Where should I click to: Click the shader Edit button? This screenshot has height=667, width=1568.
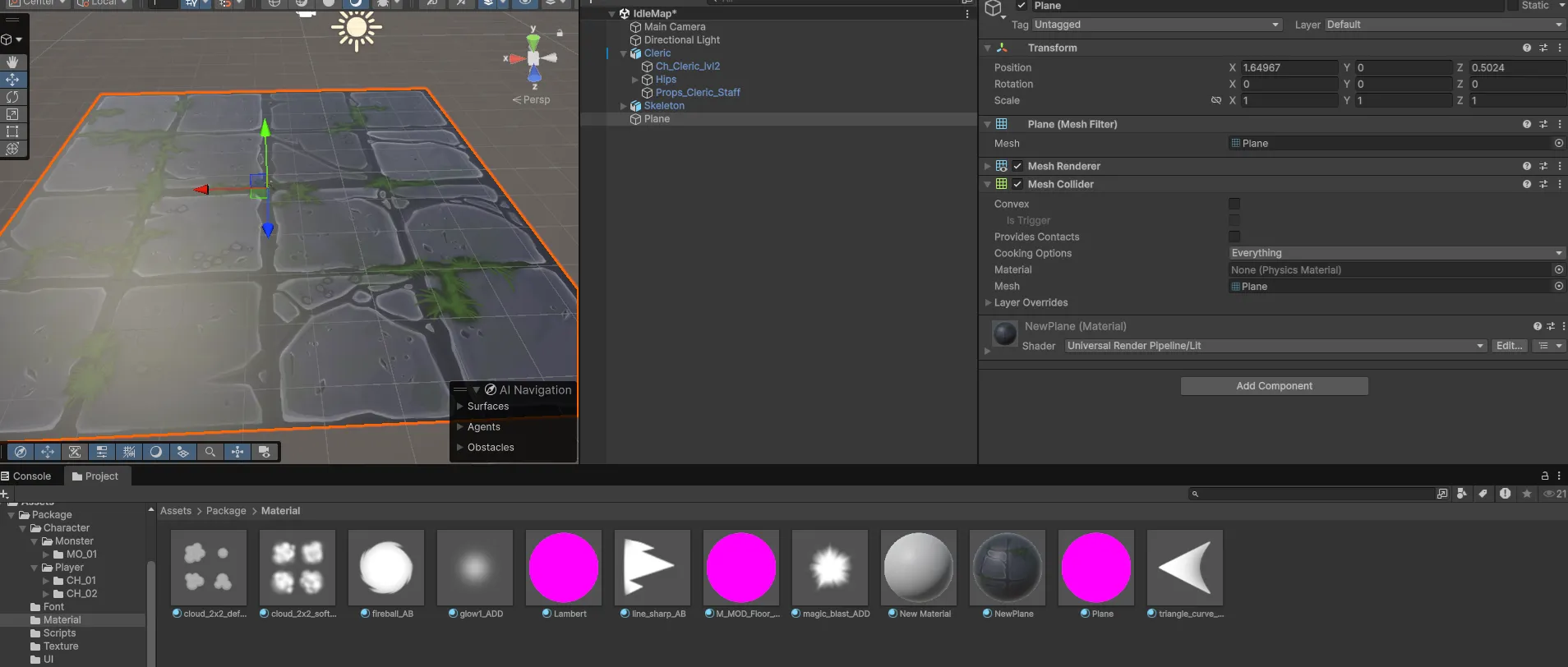click(x=1509, y=346)
